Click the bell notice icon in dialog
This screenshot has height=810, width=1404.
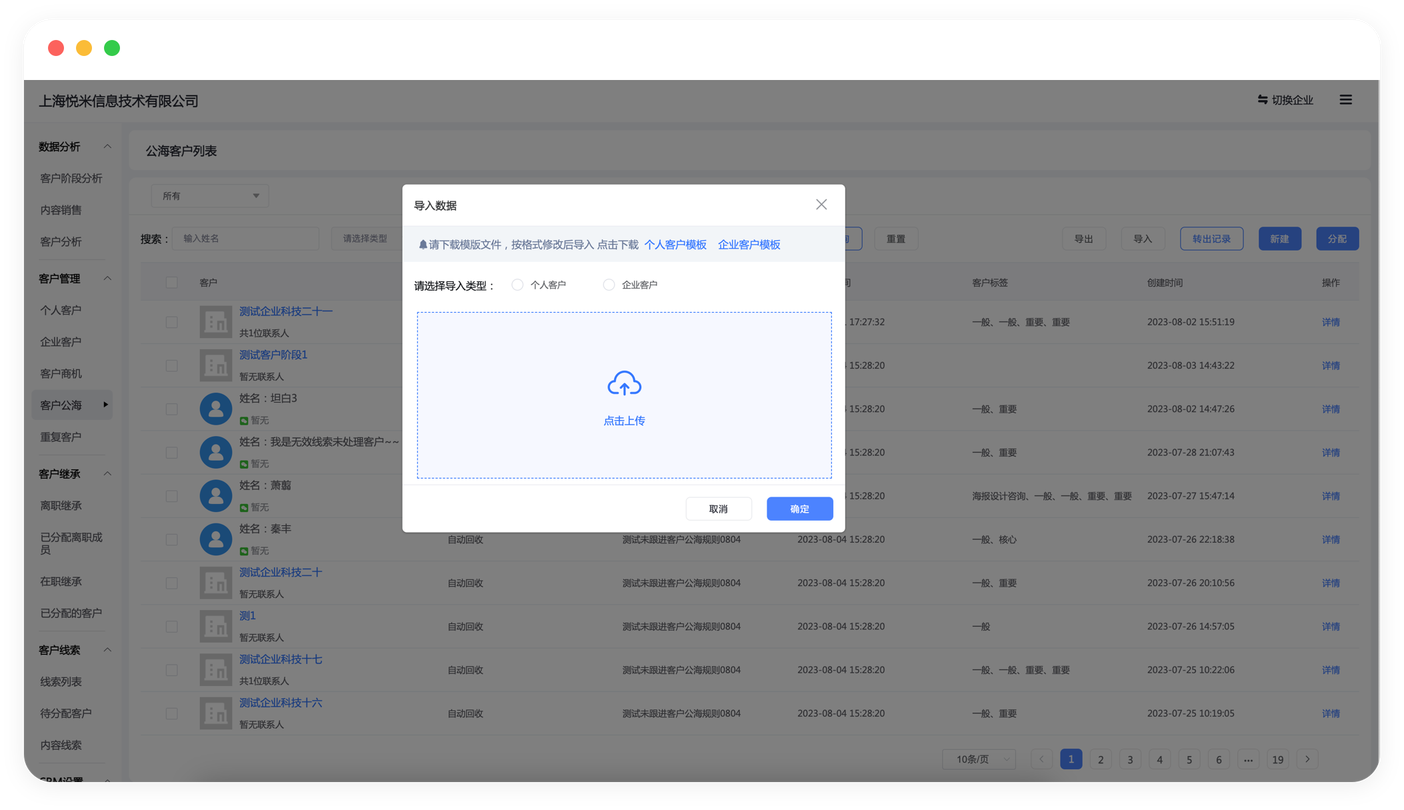click(423, 245)
